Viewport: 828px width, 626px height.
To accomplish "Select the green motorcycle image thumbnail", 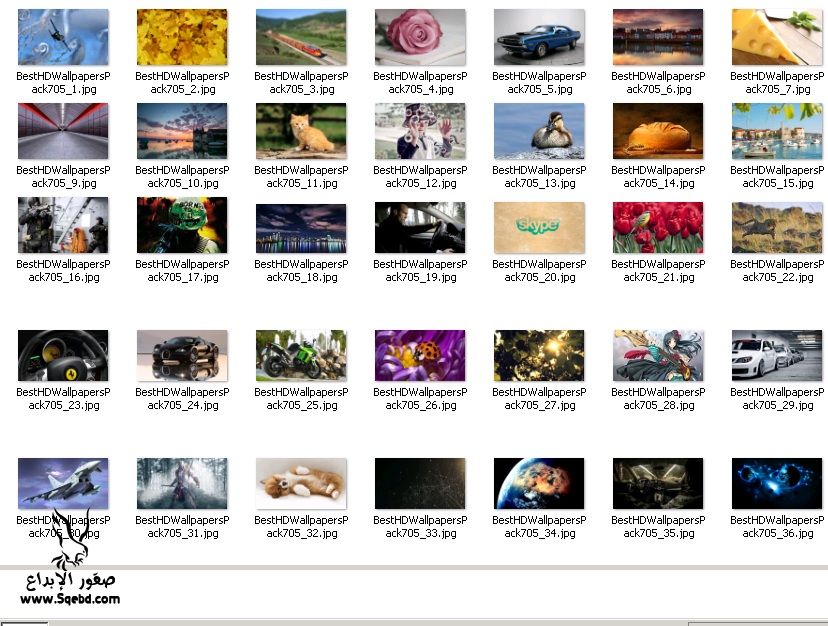I will pos(301,355).
